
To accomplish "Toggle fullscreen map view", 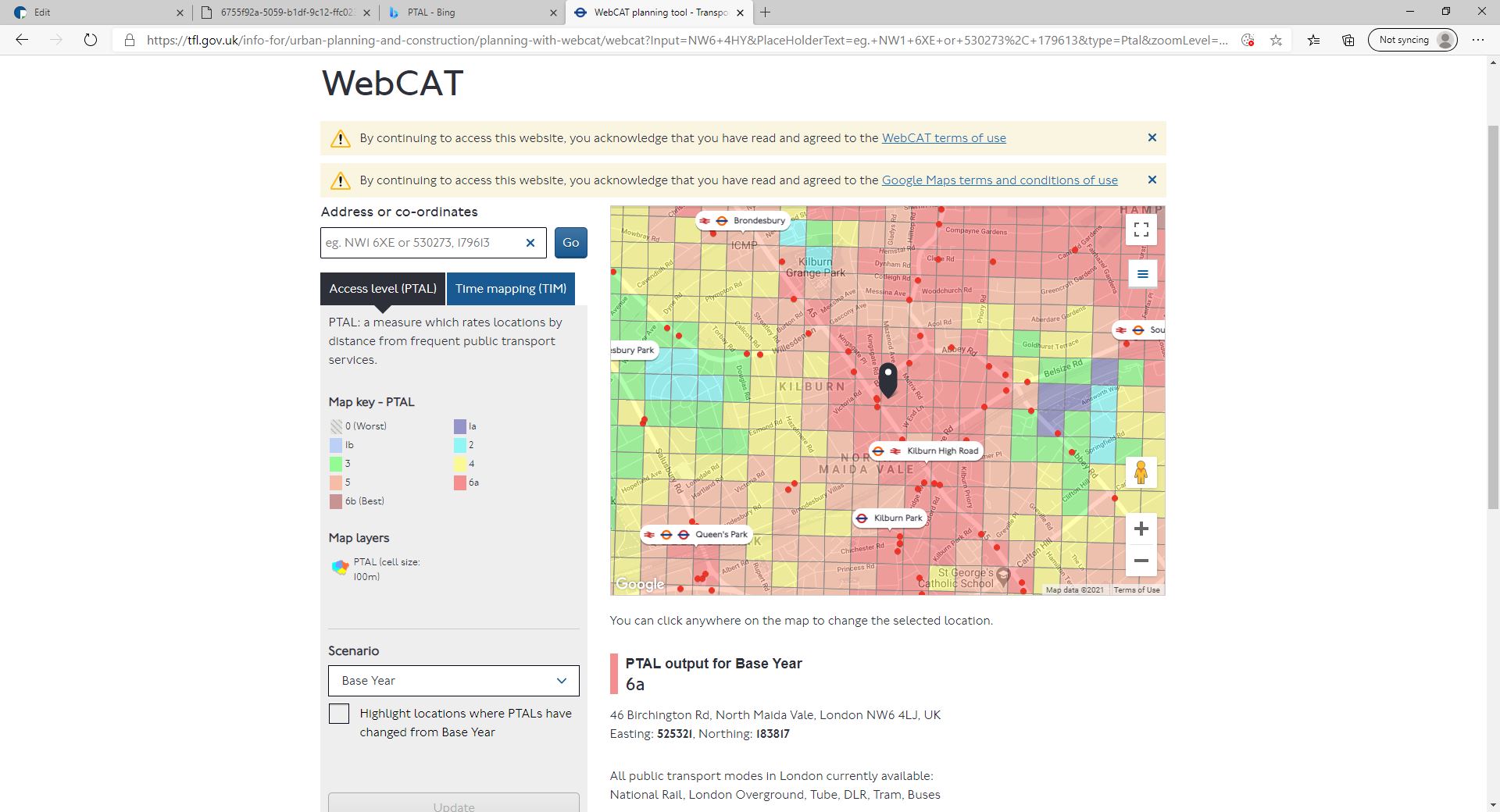I will (1141, 229).
